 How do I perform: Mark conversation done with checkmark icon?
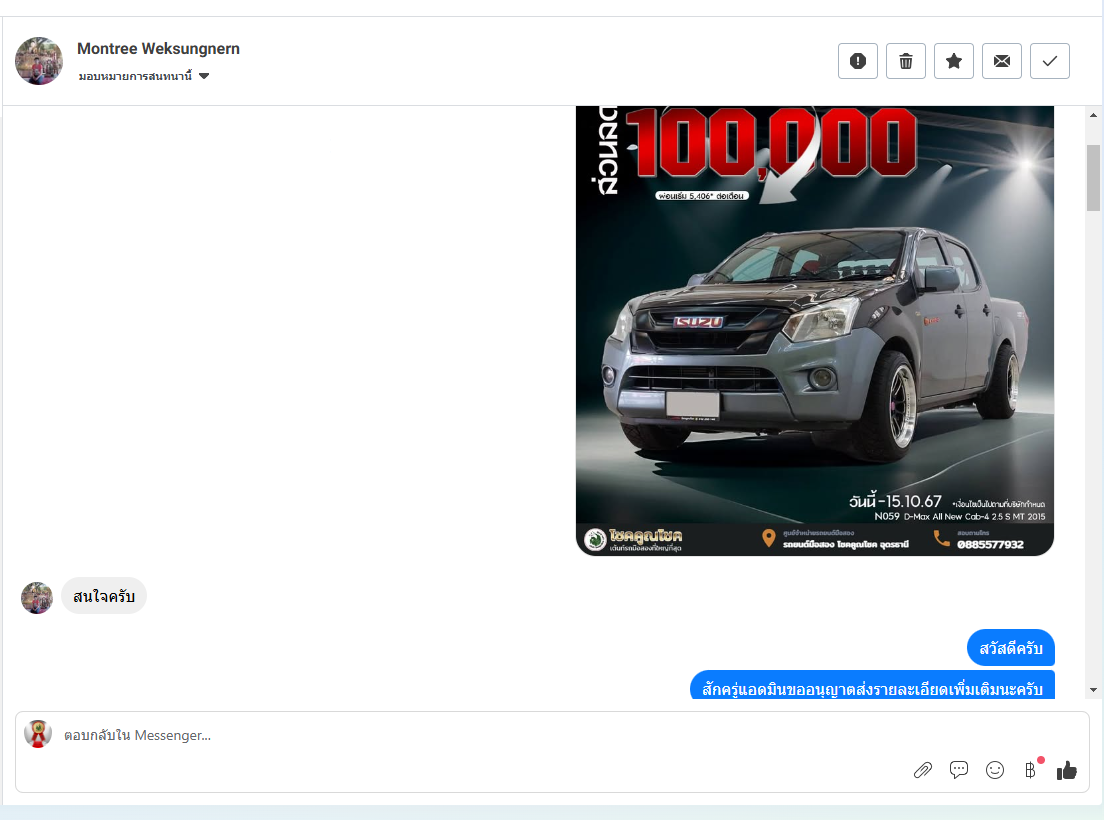pos(1049,61)
